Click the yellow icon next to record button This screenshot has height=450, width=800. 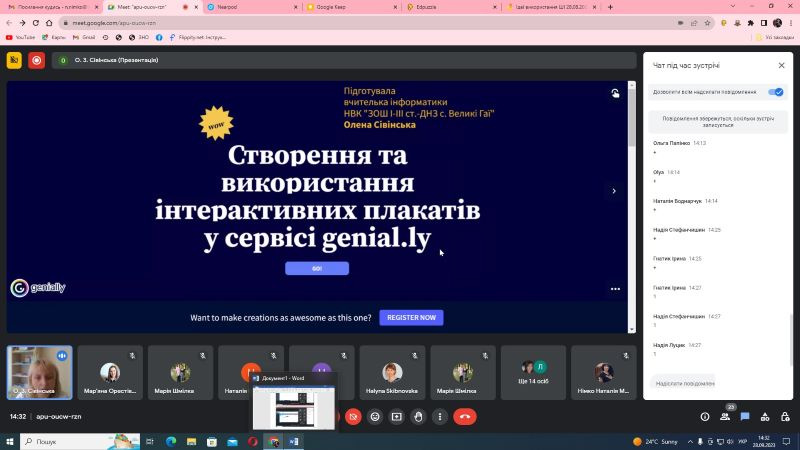click(x=14, y=60)
